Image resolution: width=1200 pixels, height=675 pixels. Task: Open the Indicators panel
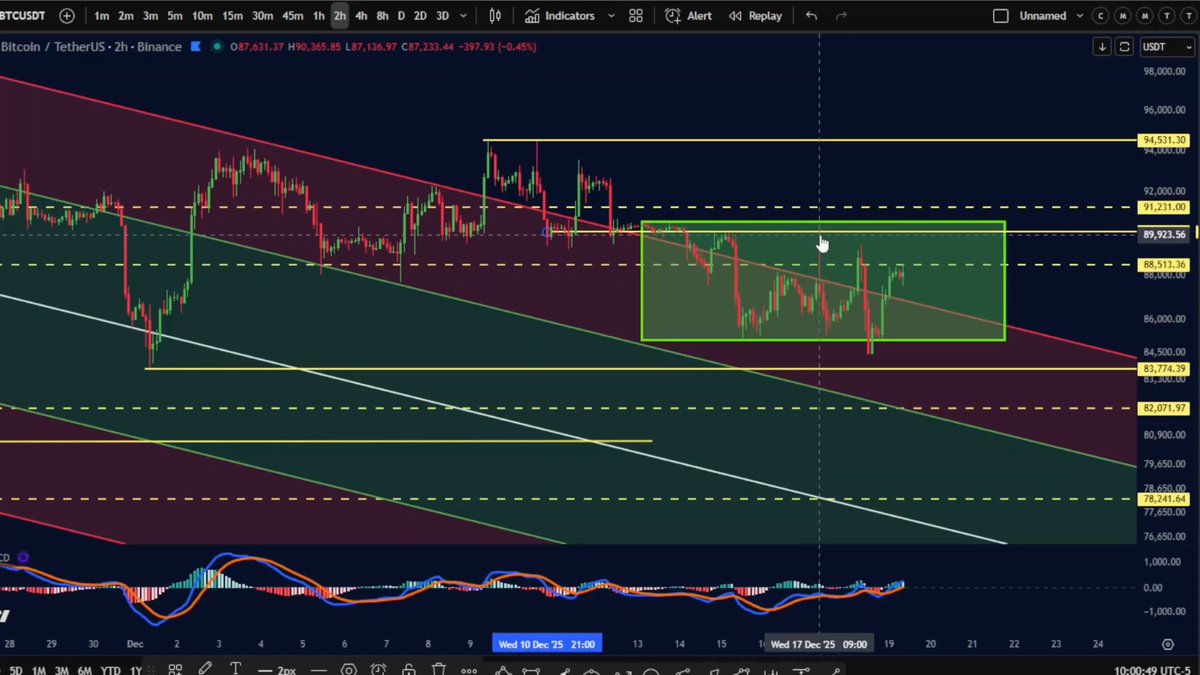[560, 16]
